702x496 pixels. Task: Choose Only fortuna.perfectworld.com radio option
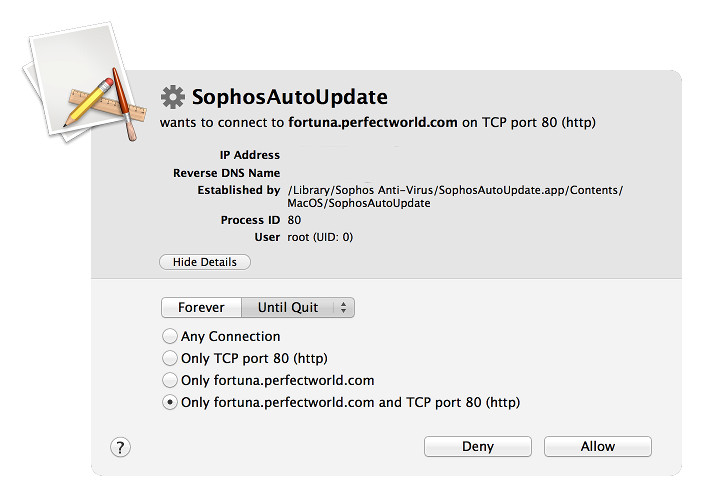click(170, 380)
